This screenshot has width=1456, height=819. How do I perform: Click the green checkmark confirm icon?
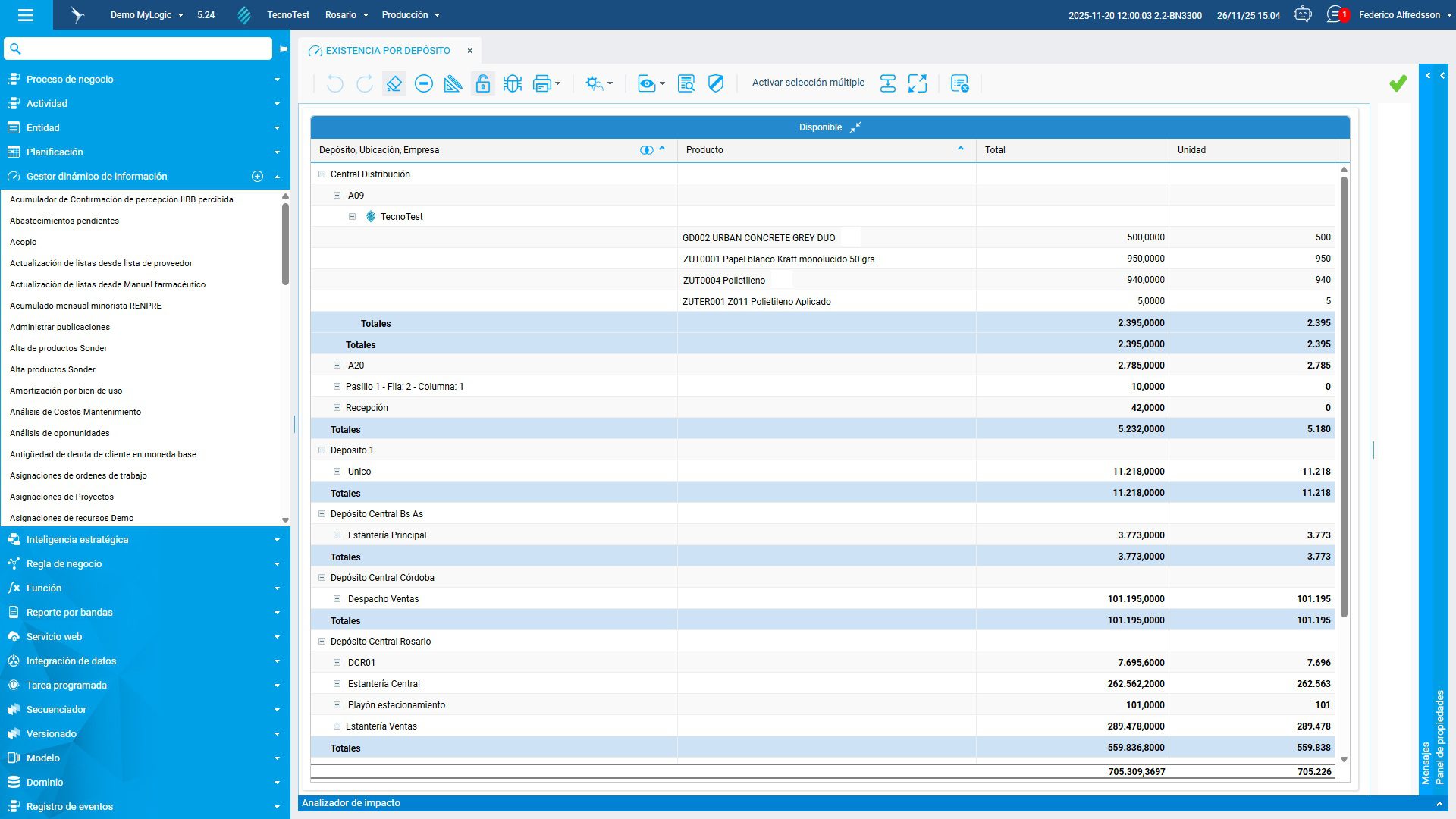(x=1398, y=83)
